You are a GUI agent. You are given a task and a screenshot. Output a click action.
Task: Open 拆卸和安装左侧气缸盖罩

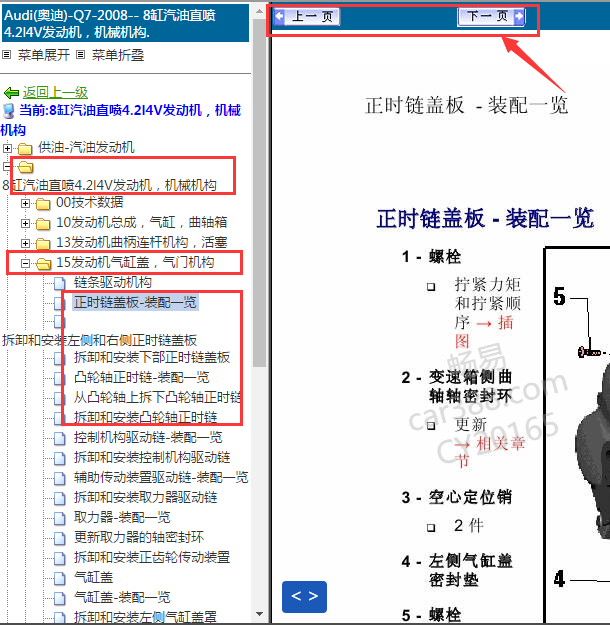pyautogui.click(x=146, y=617)
